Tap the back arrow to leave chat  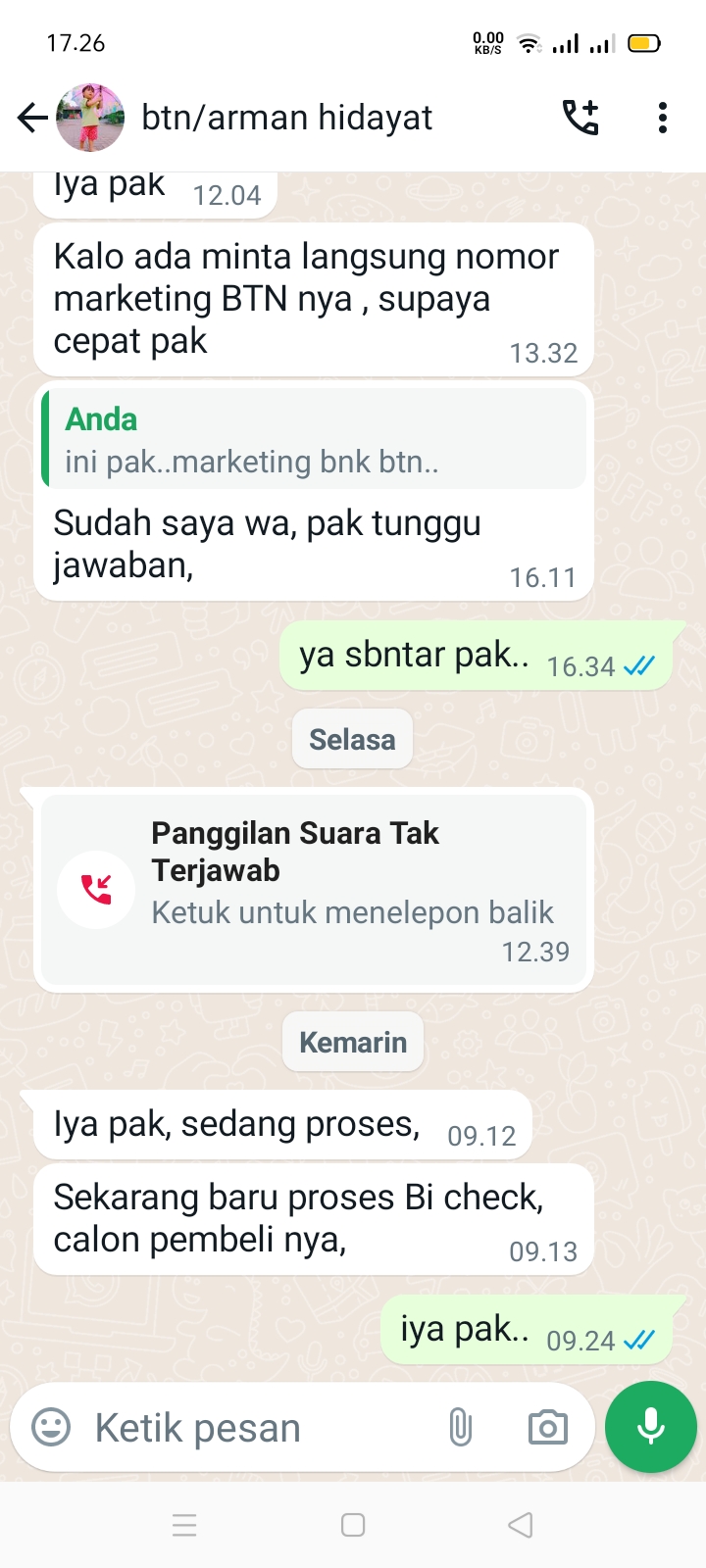pos(31,119)
